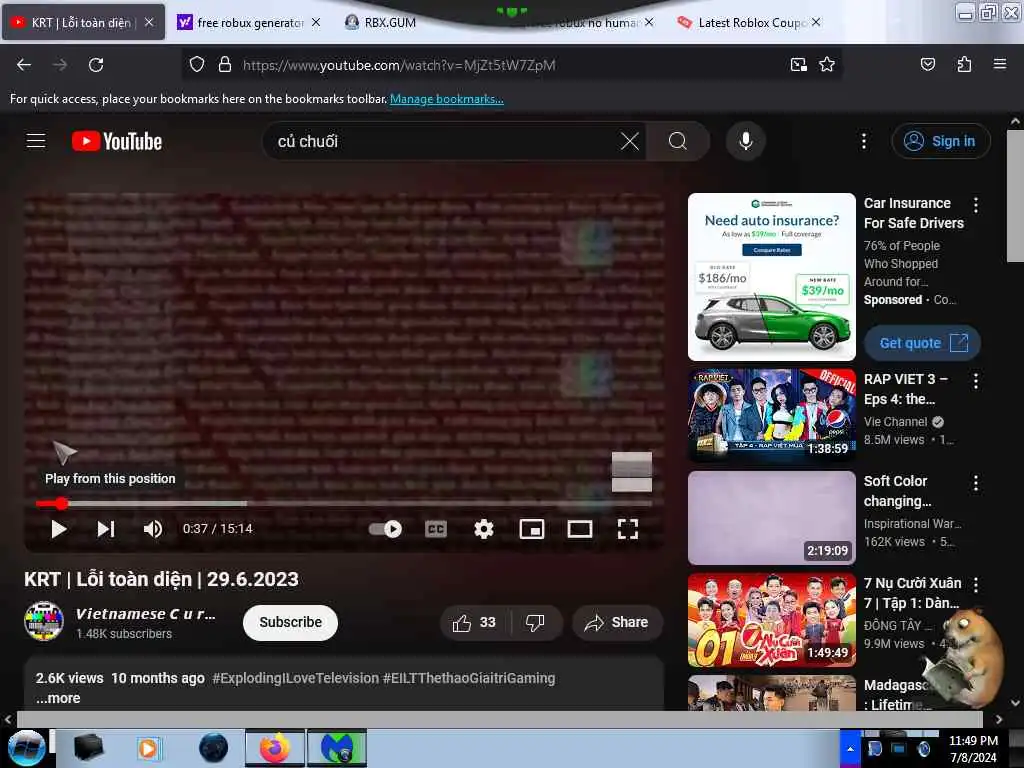Open Firefox from the taskbar
The height and width of the screenshot is (768, 1024).
[x=275, y=748]
